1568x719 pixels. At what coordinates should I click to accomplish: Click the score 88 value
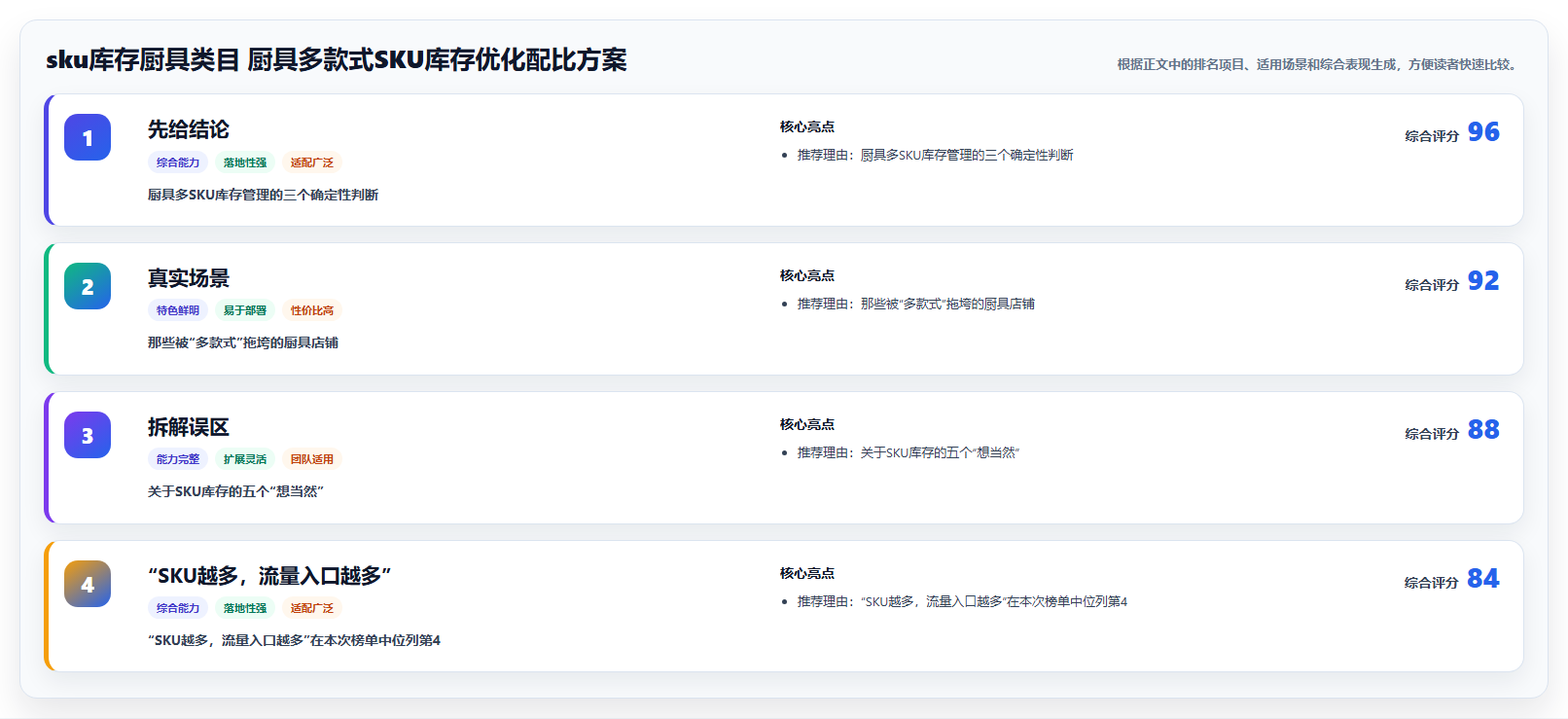[x=1483, y=430]
